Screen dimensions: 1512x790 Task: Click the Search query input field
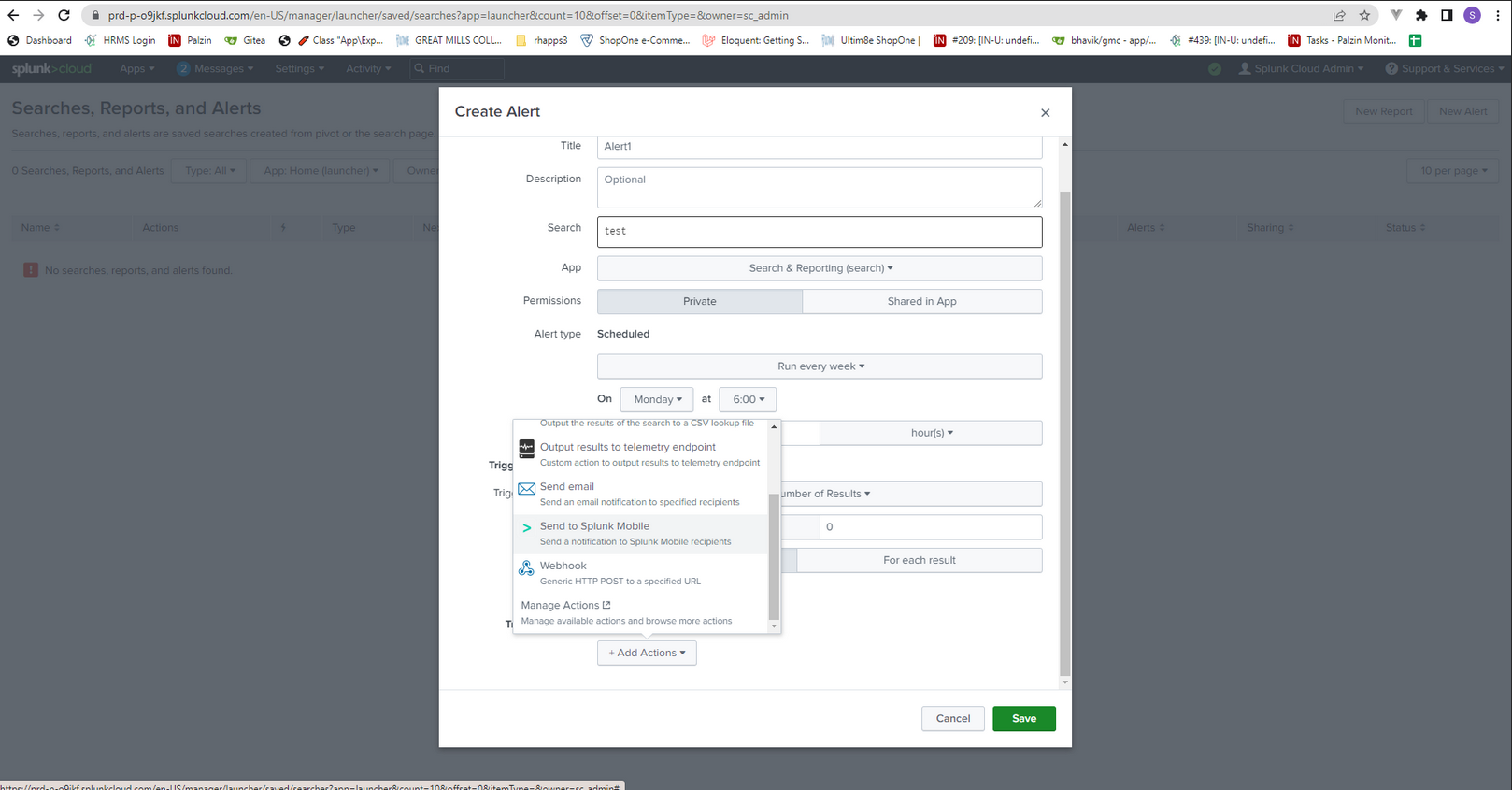(x=820, y=232)
